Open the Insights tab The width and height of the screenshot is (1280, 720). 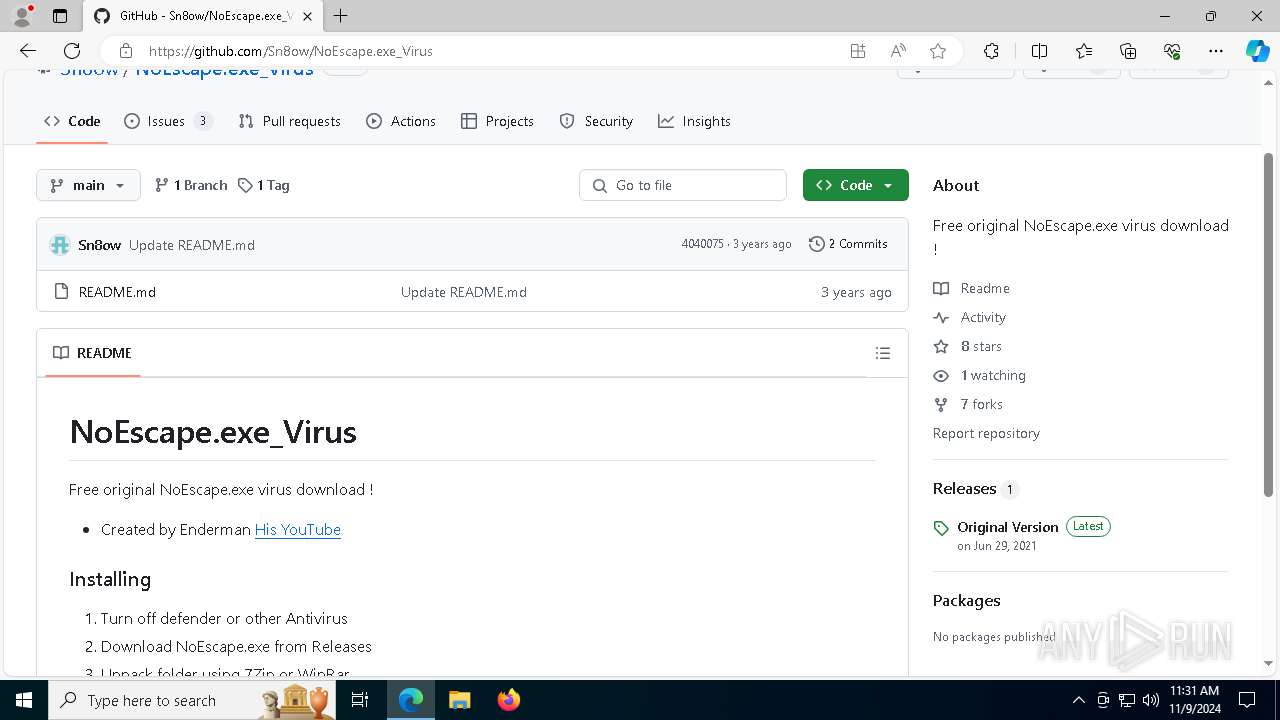[695, 121]
